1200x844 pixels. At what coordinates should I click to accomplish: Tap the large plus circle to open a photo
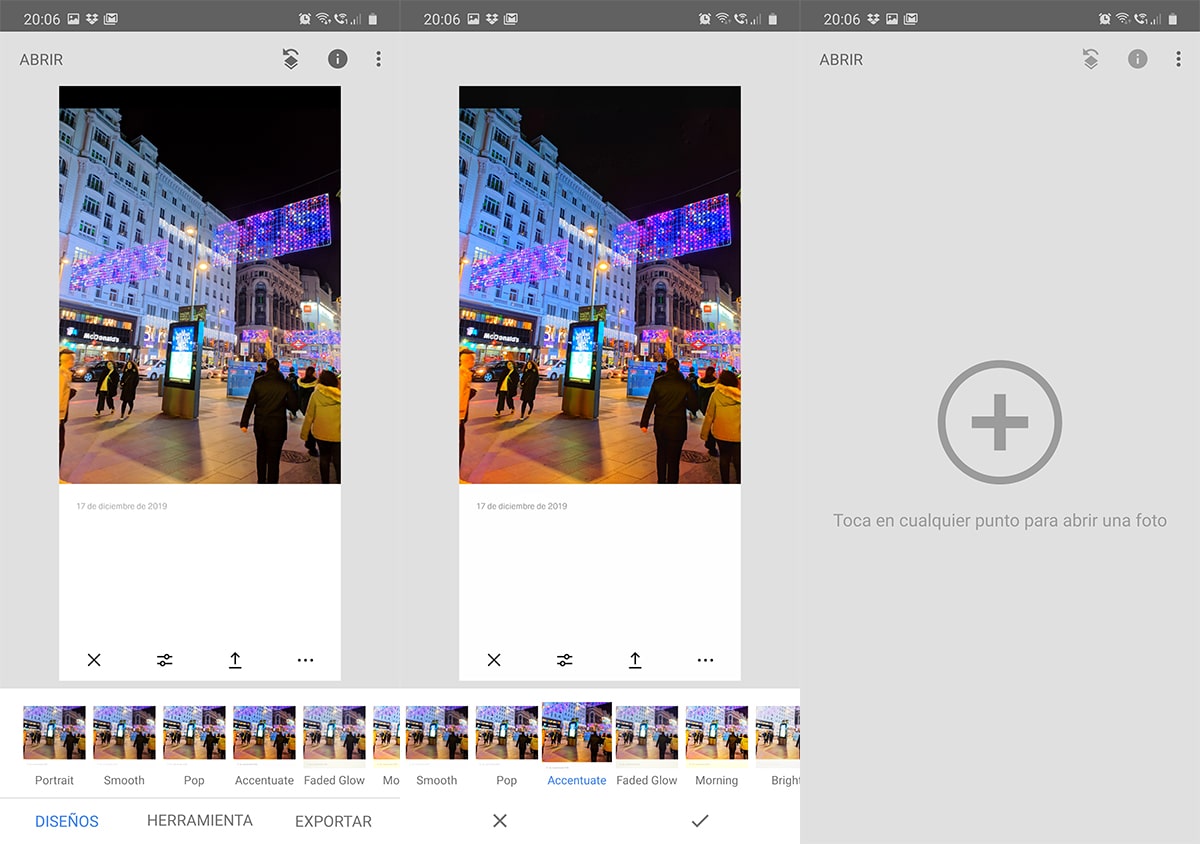999,422
